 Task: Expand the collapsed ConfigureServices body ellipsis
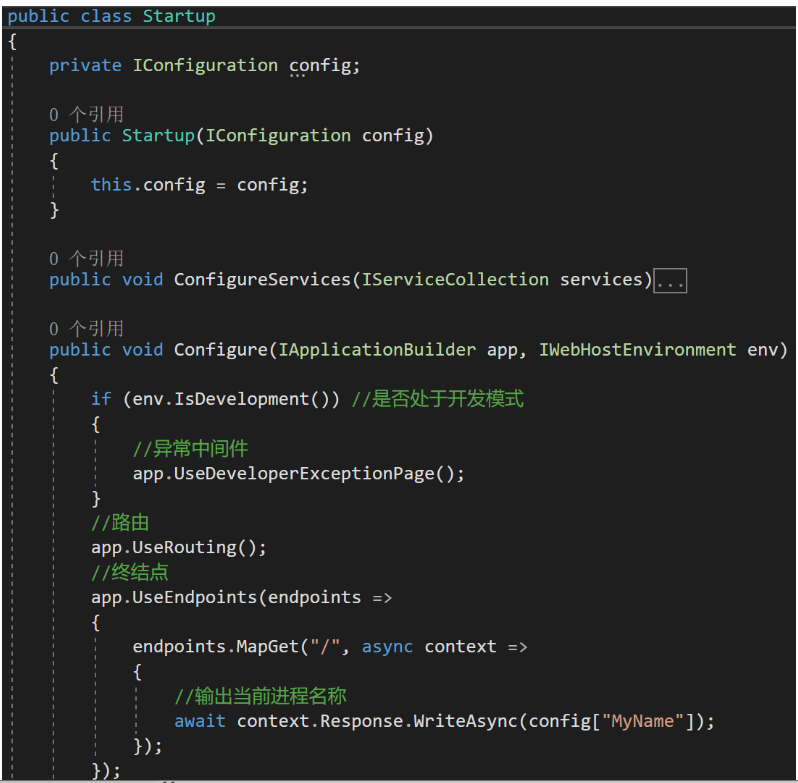point(670,281)
